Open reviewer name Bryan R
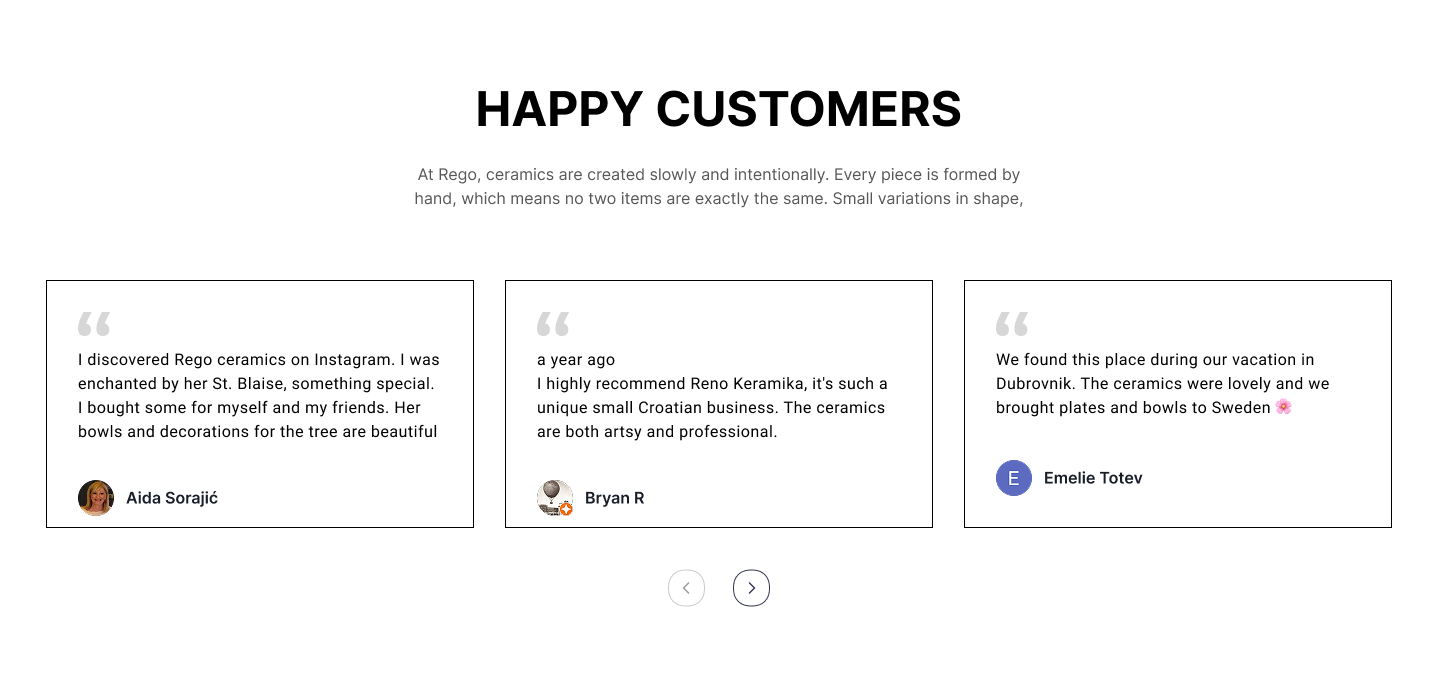The height and width of the screenshot is (692, 1440). 614,498
